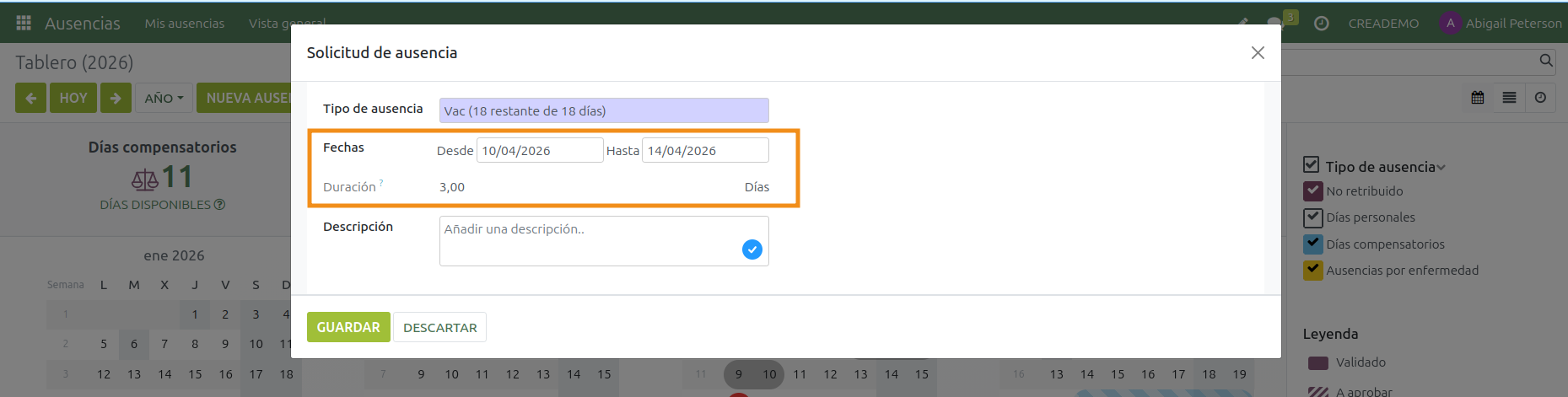
Task: Open the AÑO scale dropdown
Action: (164, 98)
